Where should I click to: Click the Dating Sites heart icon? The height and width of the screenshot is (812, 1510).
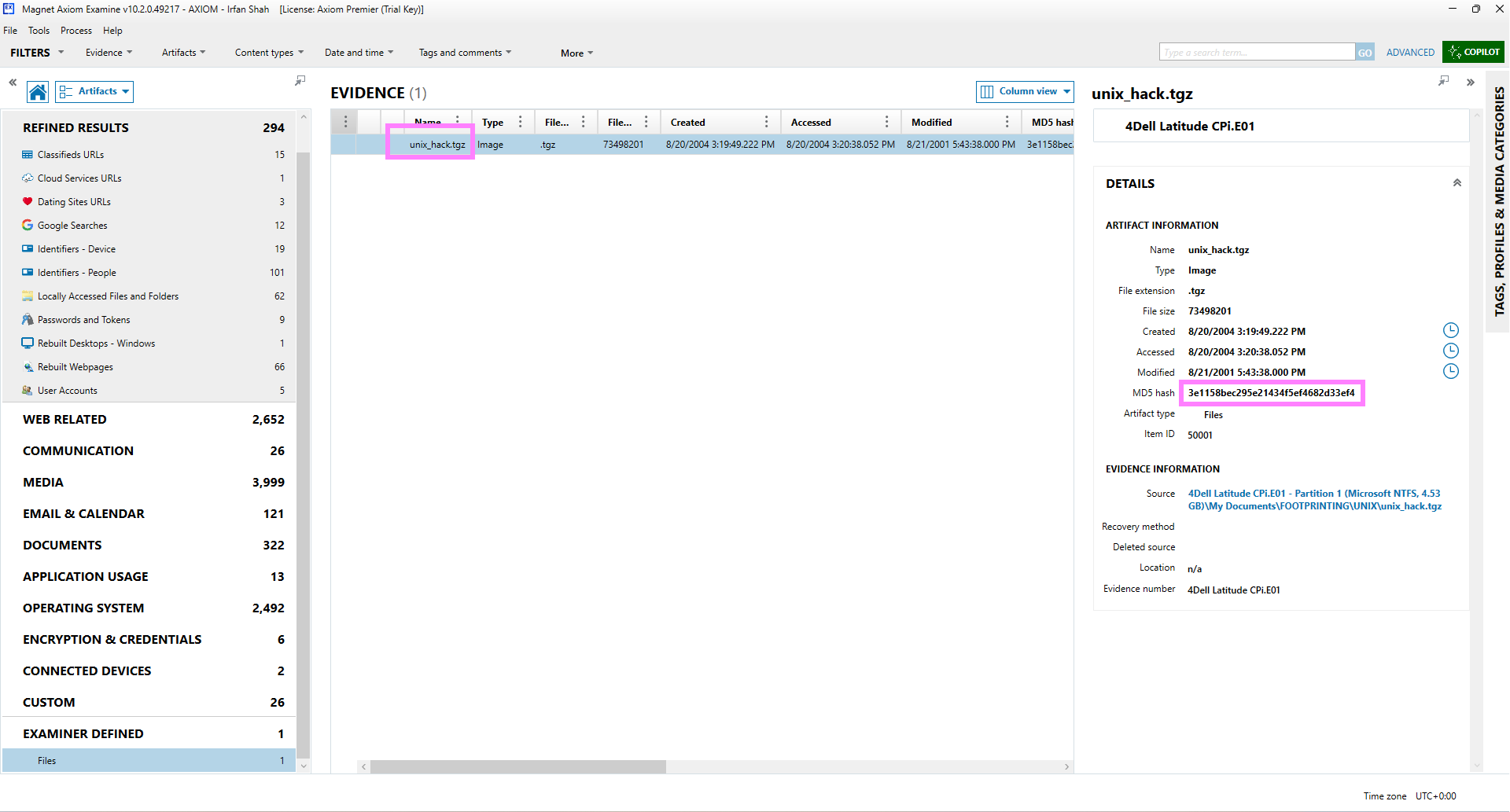tap(28, 202)
